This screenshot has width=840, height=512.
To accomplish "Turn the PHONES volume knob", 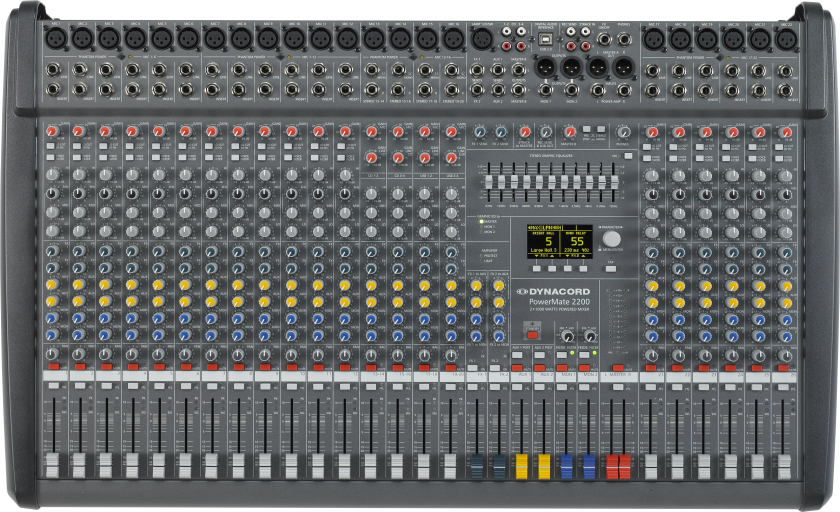I will [623, 133].
